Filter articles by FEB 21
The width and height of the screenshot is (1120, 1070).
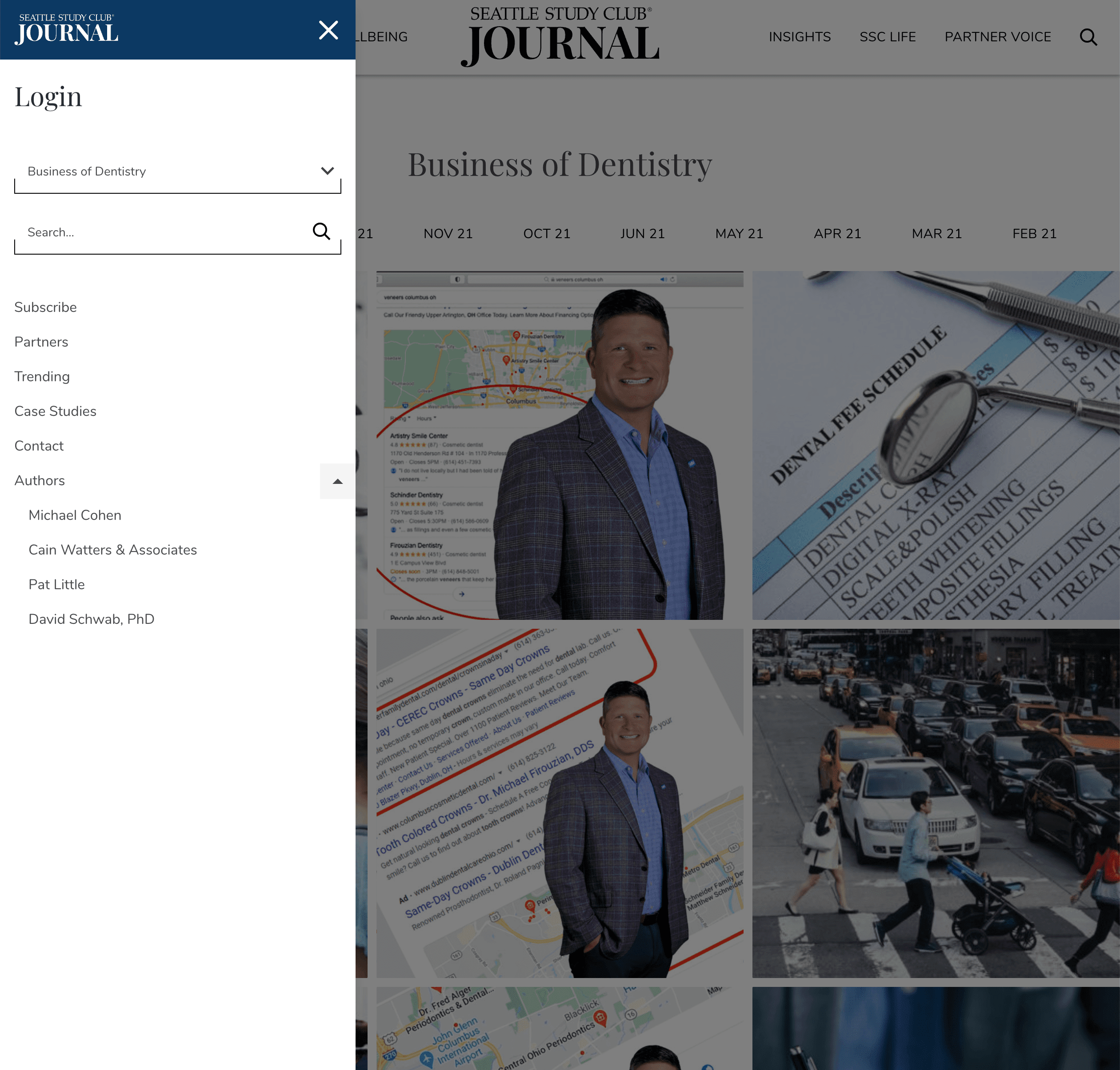pyautogui.click(x=1034, y=234)
